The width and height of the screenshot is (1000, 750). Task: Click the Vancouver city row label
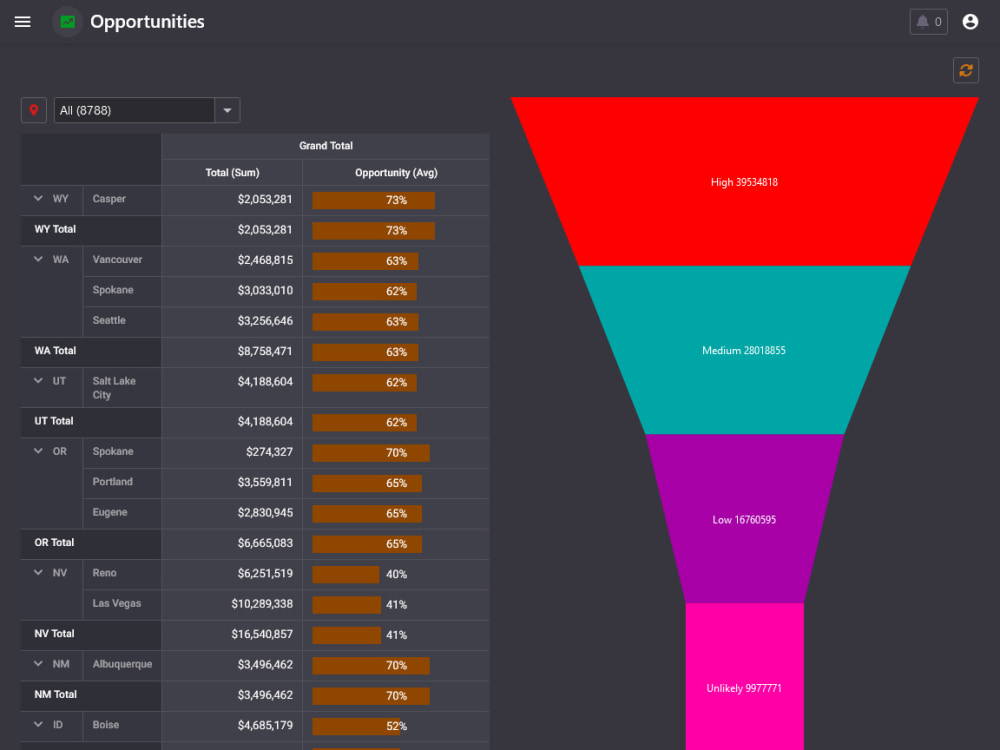point(117,260)
